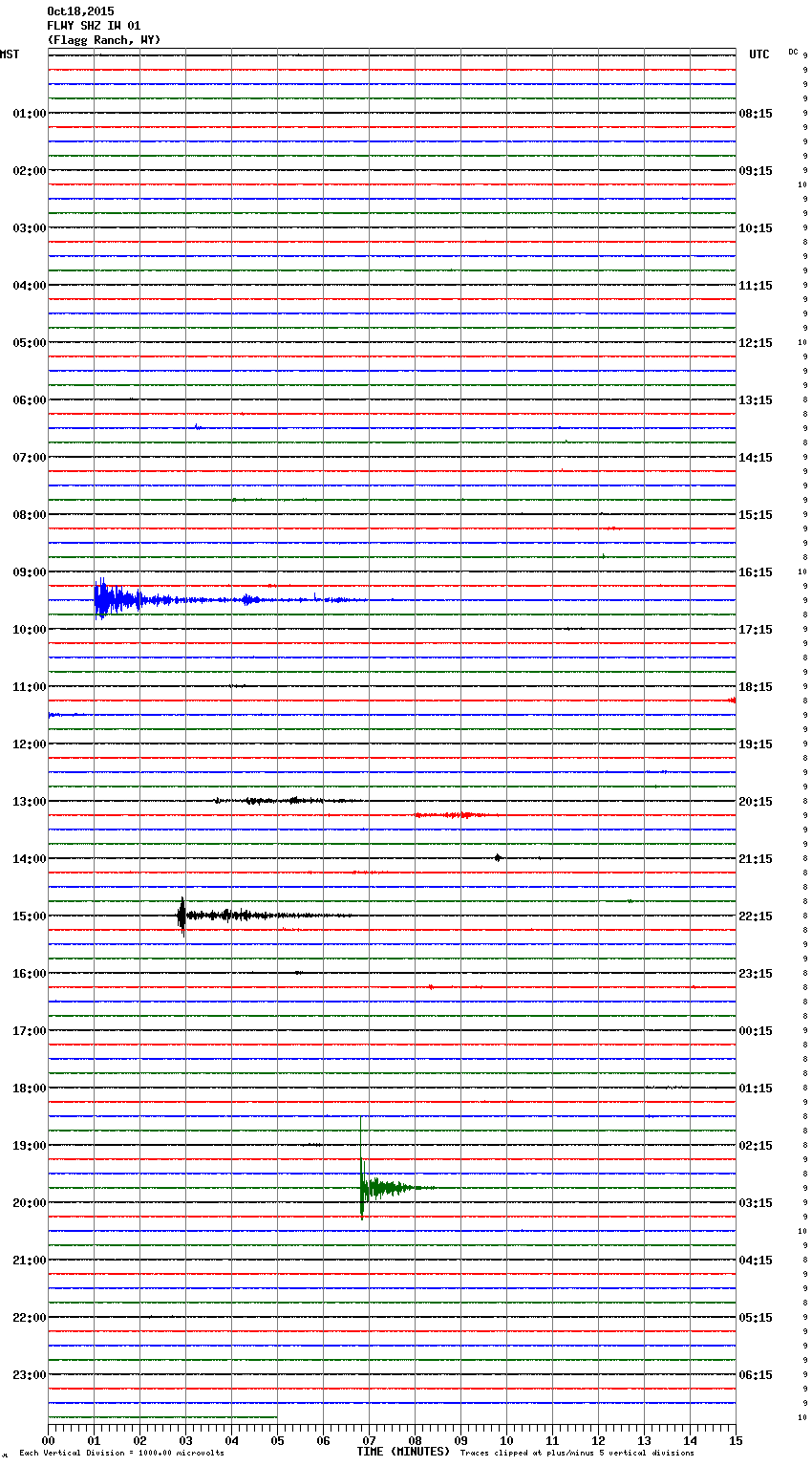Select the 12:00 MST row label

pyautogui.click(x=30, y=744)
